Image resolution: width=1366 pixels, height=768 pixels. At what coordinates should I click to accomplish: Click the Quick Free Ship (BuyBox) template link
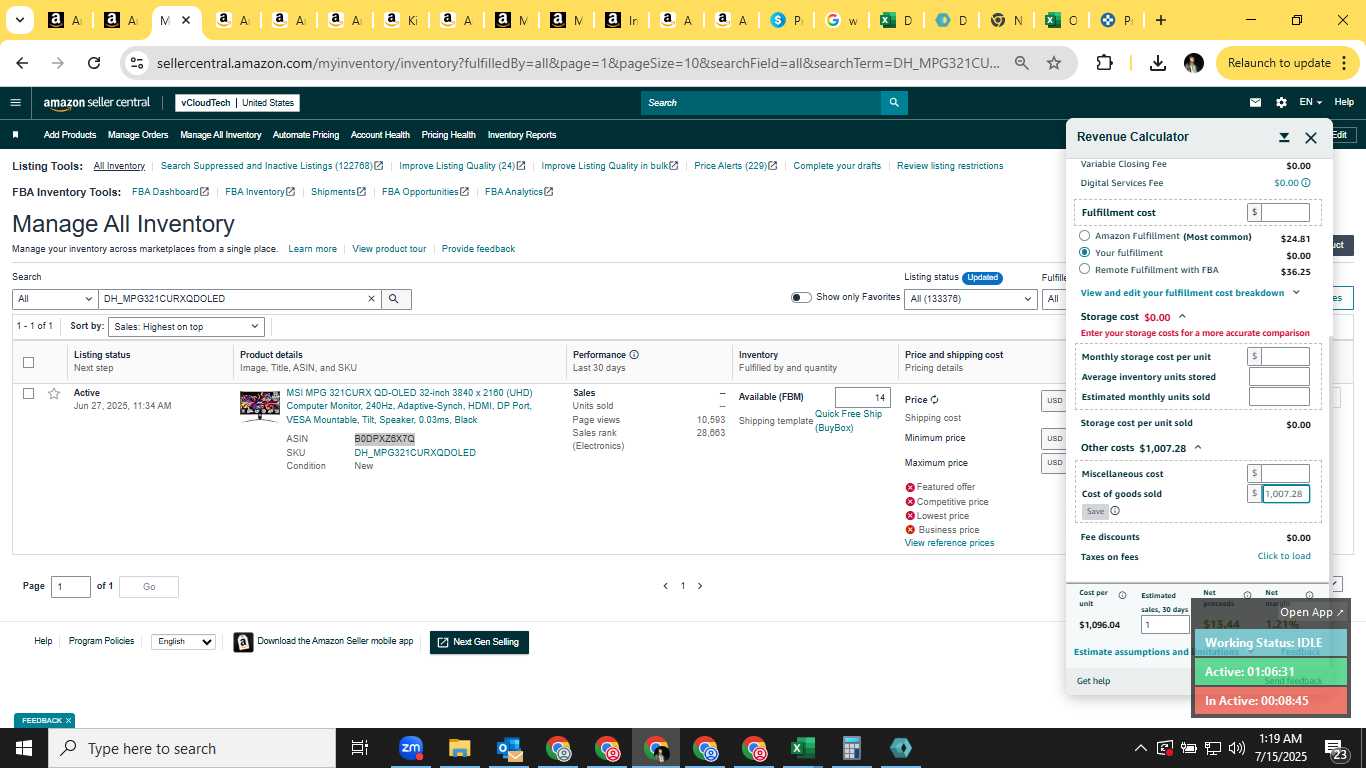[x=848, y=421]
